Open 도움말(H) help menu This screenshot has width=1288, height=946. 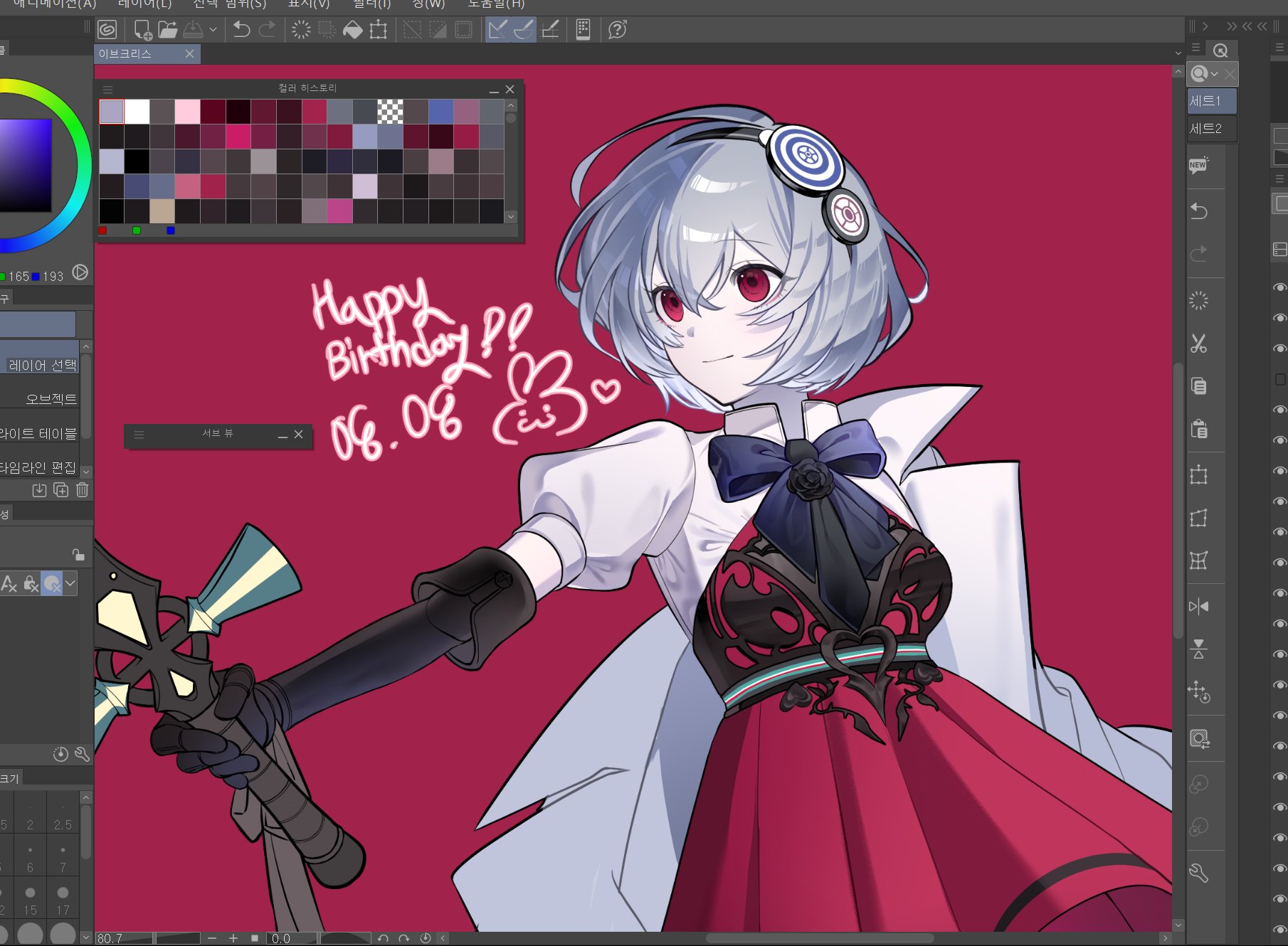tap(496, 4)
